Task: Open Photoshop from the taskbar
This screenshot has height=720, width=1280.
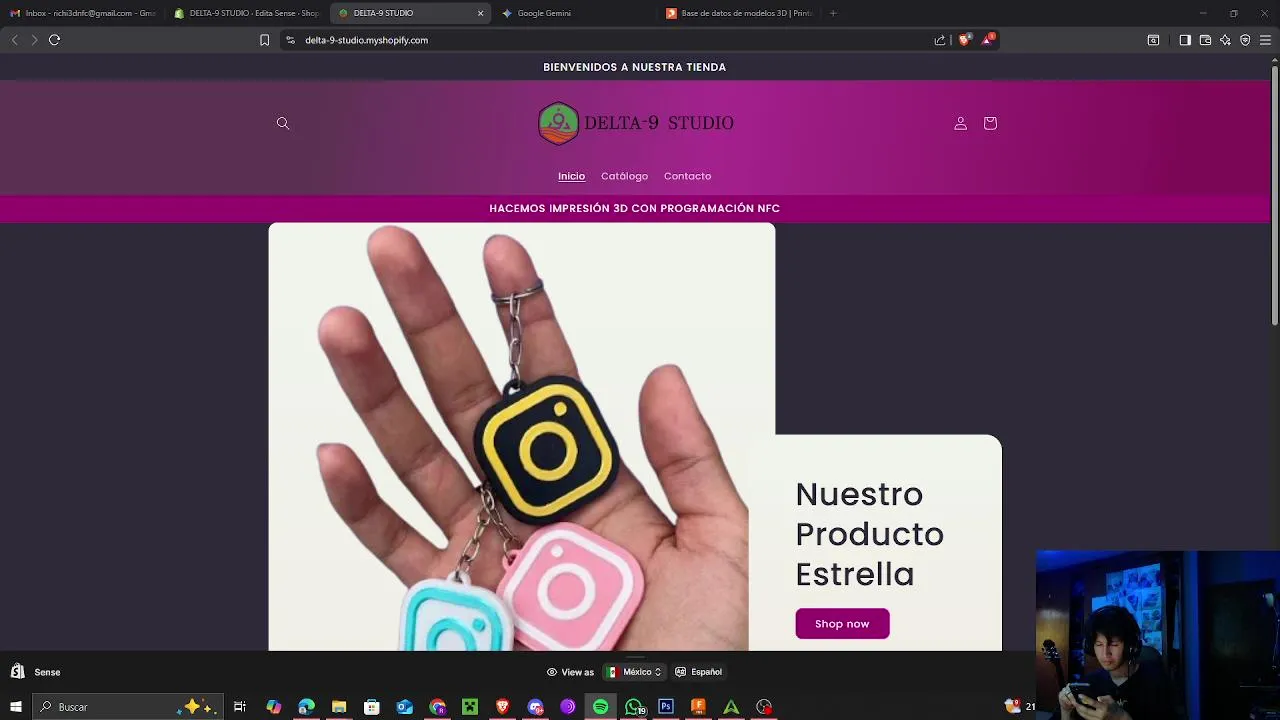Action: tap(666, 707)
